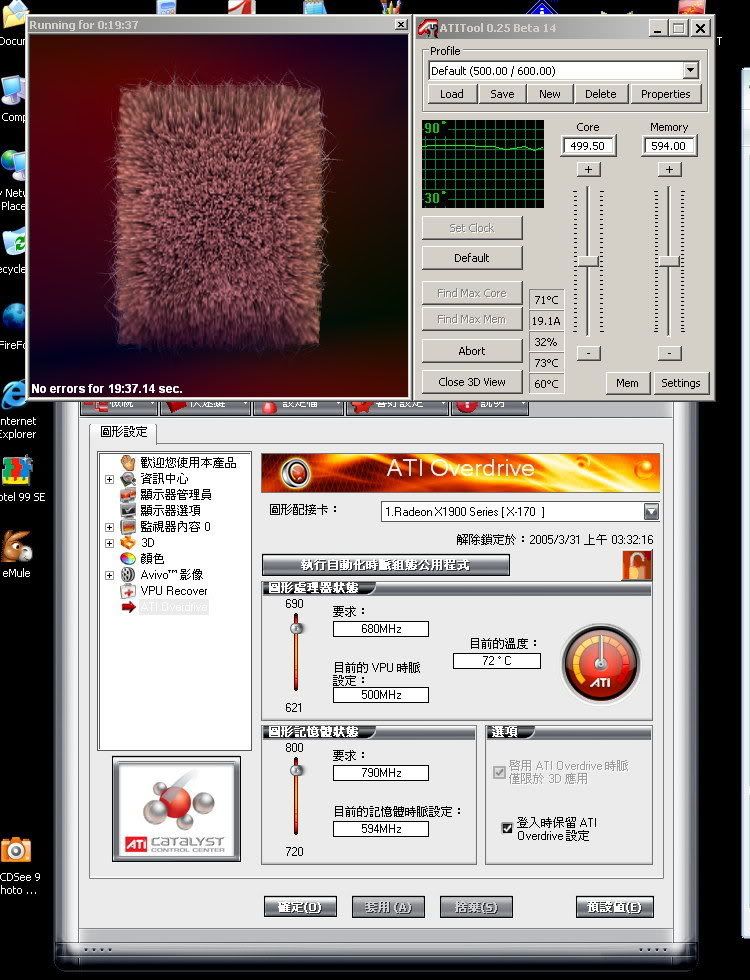Click Close 3D View button
The height and width of the screenshot is (980, 750).
pos(472,382)
